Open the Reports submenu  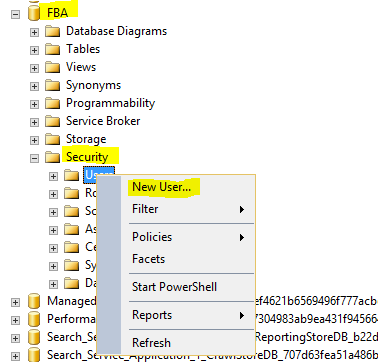pos(188,315)
